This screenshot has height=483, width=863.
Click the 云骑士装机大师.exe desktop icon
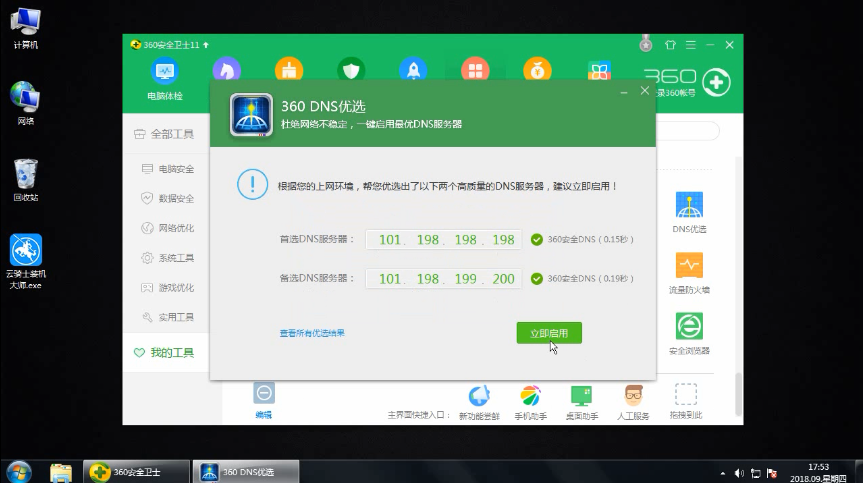coord(25,261)
